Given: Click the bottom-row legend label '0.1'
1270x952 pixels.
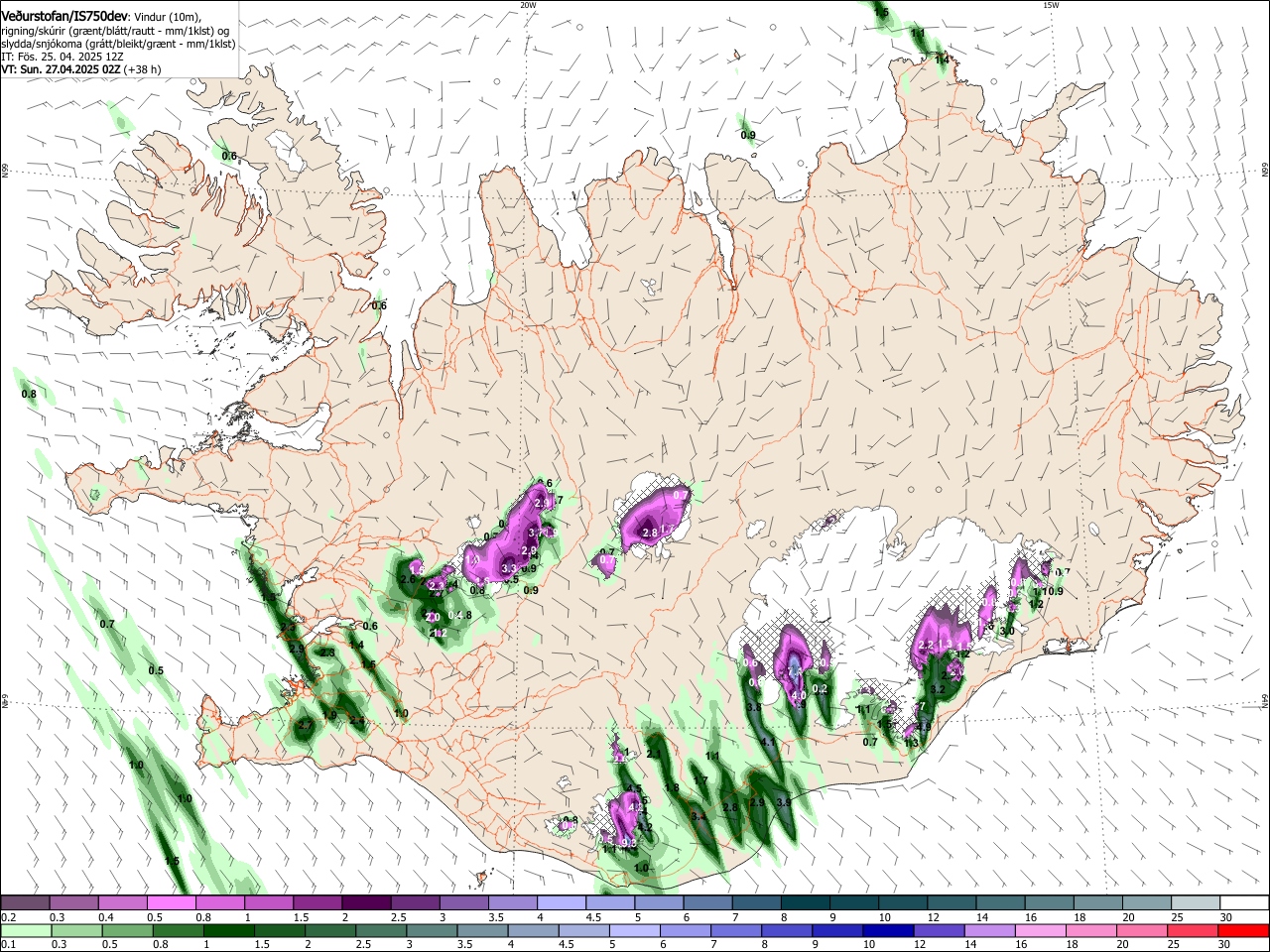Looking at the screenshot, I should click(x=8, y=944).
